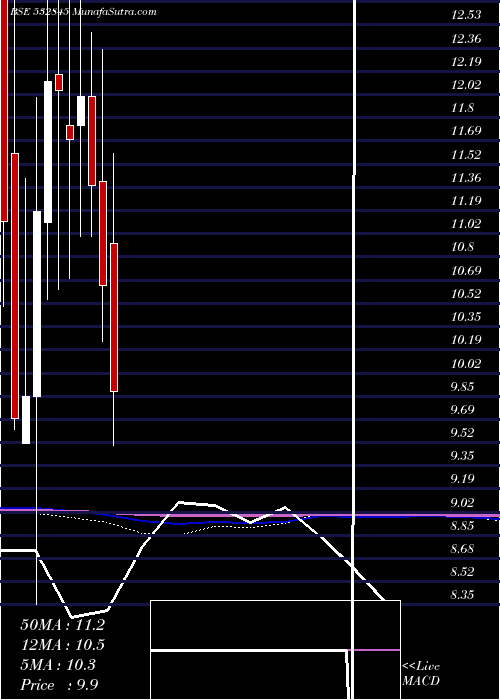Image resolution: width=500 pixels, height=700 pixels.
Task: Select the 12.36 price axis label
Action: [466, 39]
